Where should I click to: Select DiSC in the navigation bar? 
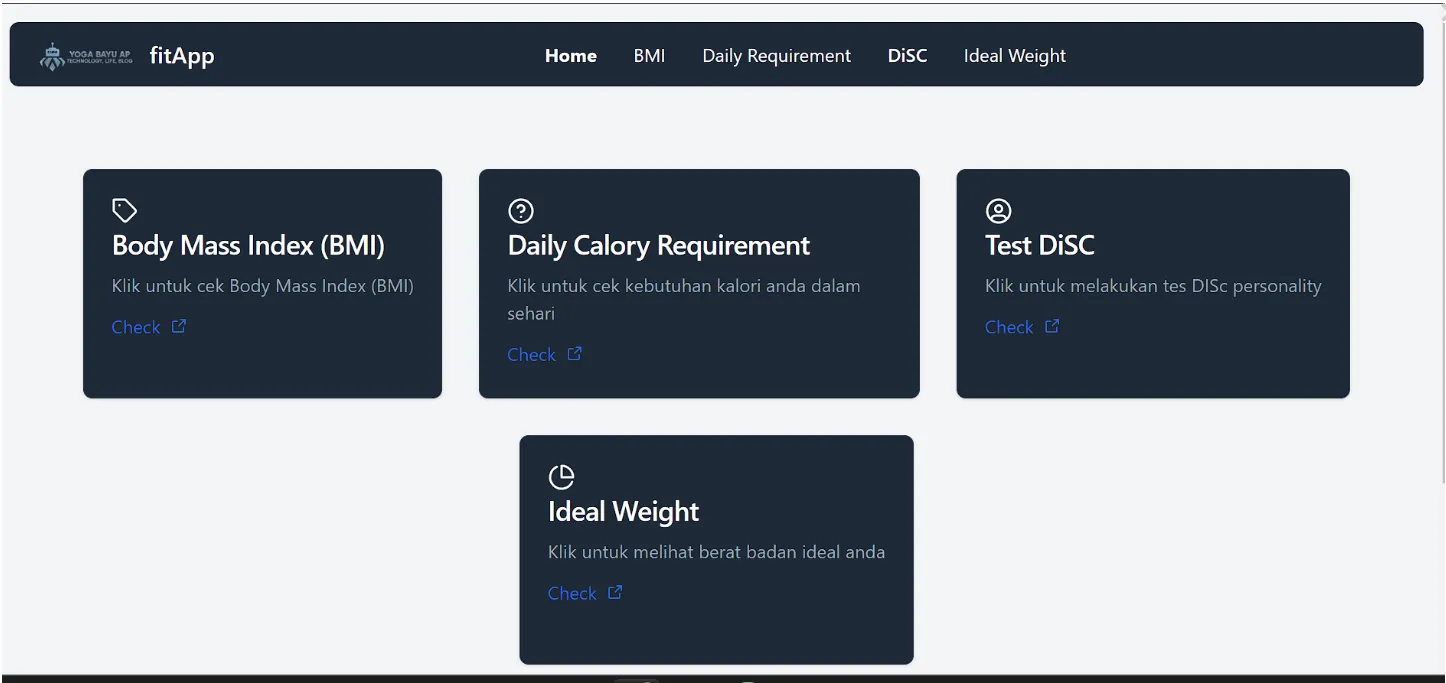pyautogui.click(x=907, y=56)
